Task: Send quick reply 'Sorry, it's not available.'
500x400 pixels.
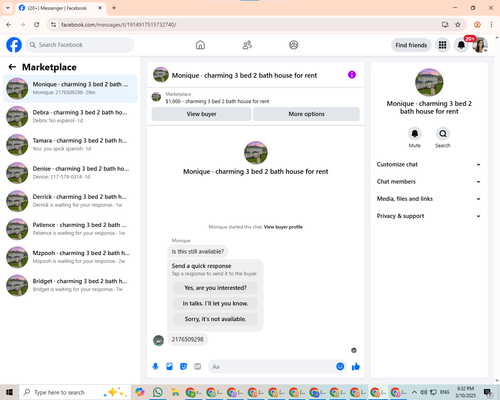Action: (x=215, y=319)
